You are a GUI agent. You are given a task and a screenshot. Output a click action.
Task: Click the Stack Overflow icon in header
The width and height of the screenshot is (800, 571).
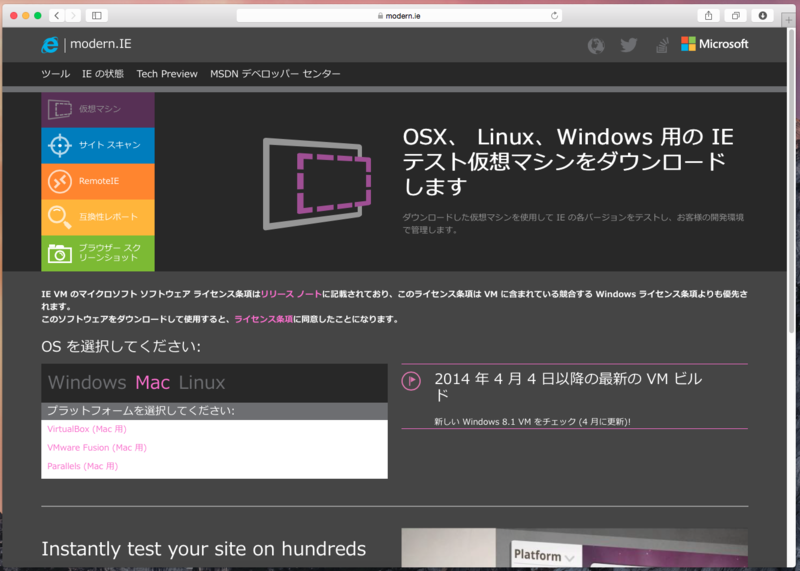662,45
